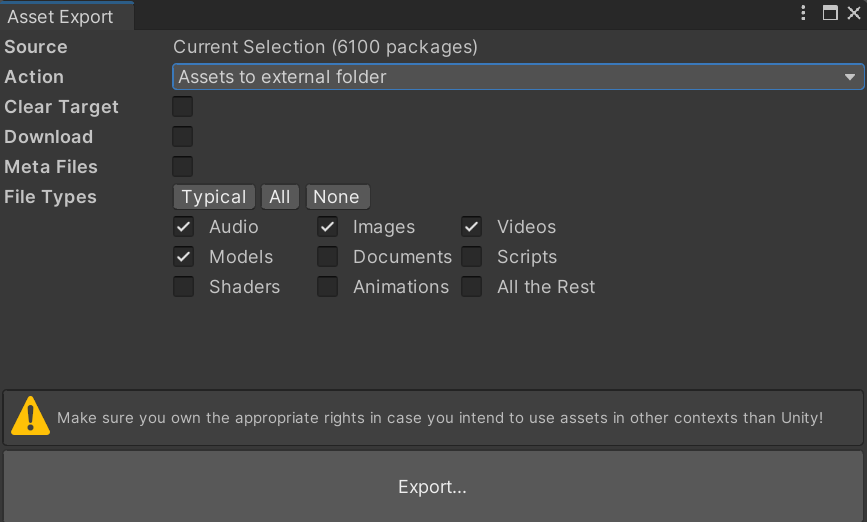Image resolution: width=867 pixels, height=522 pixels.
Task: Click the Animations label text
Action: coord(401,286)
